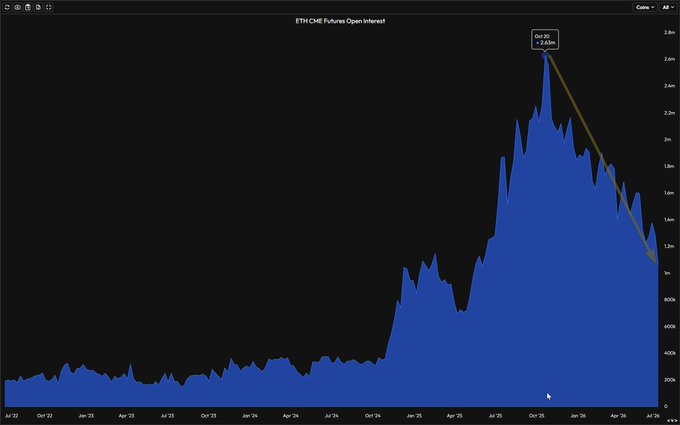This screenshot has height=425, width=680.
Task: Click the Oct '23 x-axis label
Action: [x=209, y=415]
